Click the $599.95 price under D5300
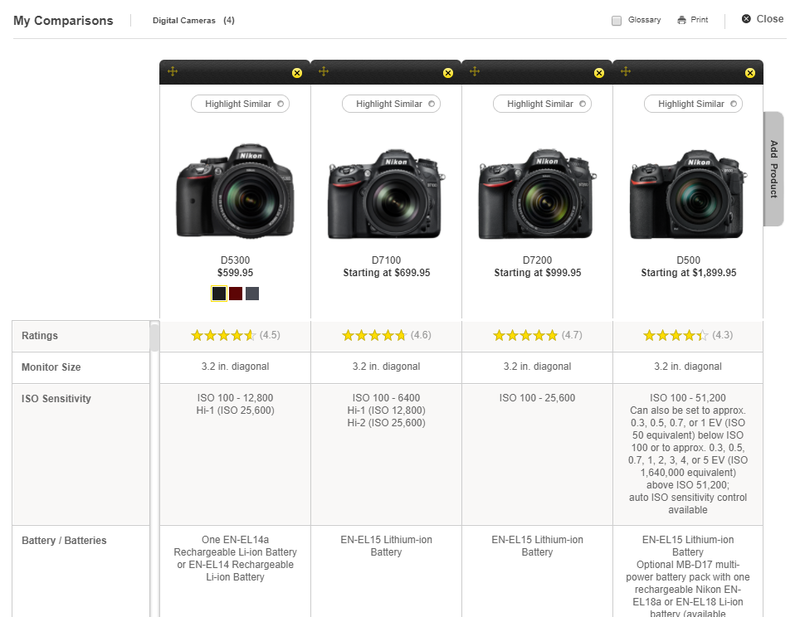This screenshot has width=800, height=617. [x=235, y=273]
